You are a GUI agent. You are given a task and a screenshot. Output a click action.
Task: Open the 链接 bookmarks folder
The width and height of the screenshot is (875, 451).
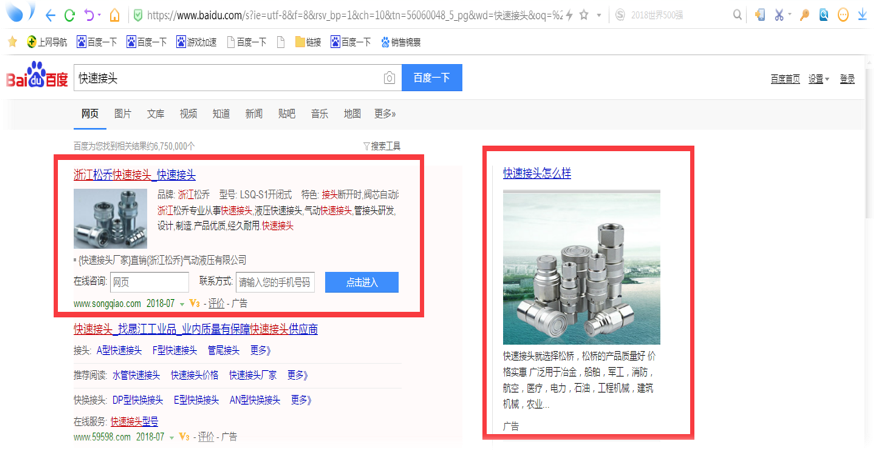click(308, 42)
